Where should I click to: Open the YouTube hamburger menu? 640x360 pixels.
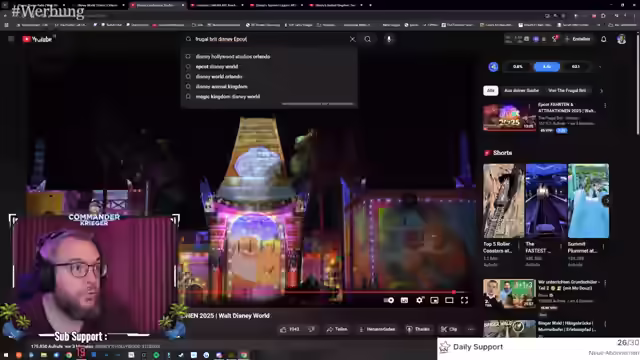[x=11, y=39]
